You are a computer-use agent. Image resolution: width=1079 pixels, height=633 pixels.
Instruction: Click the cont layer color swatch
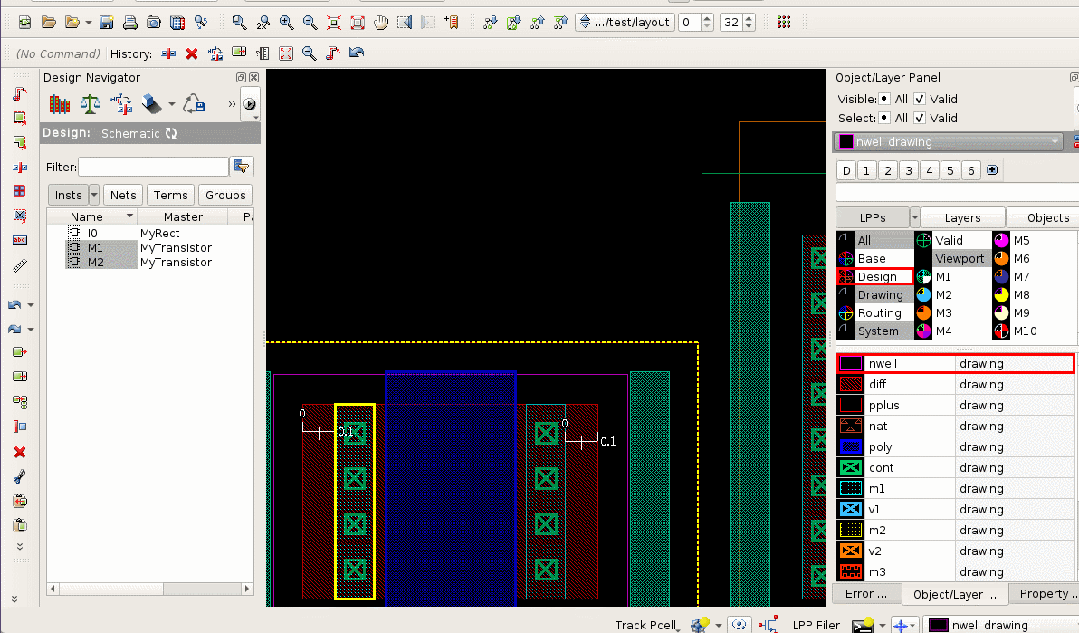point(851,467)
